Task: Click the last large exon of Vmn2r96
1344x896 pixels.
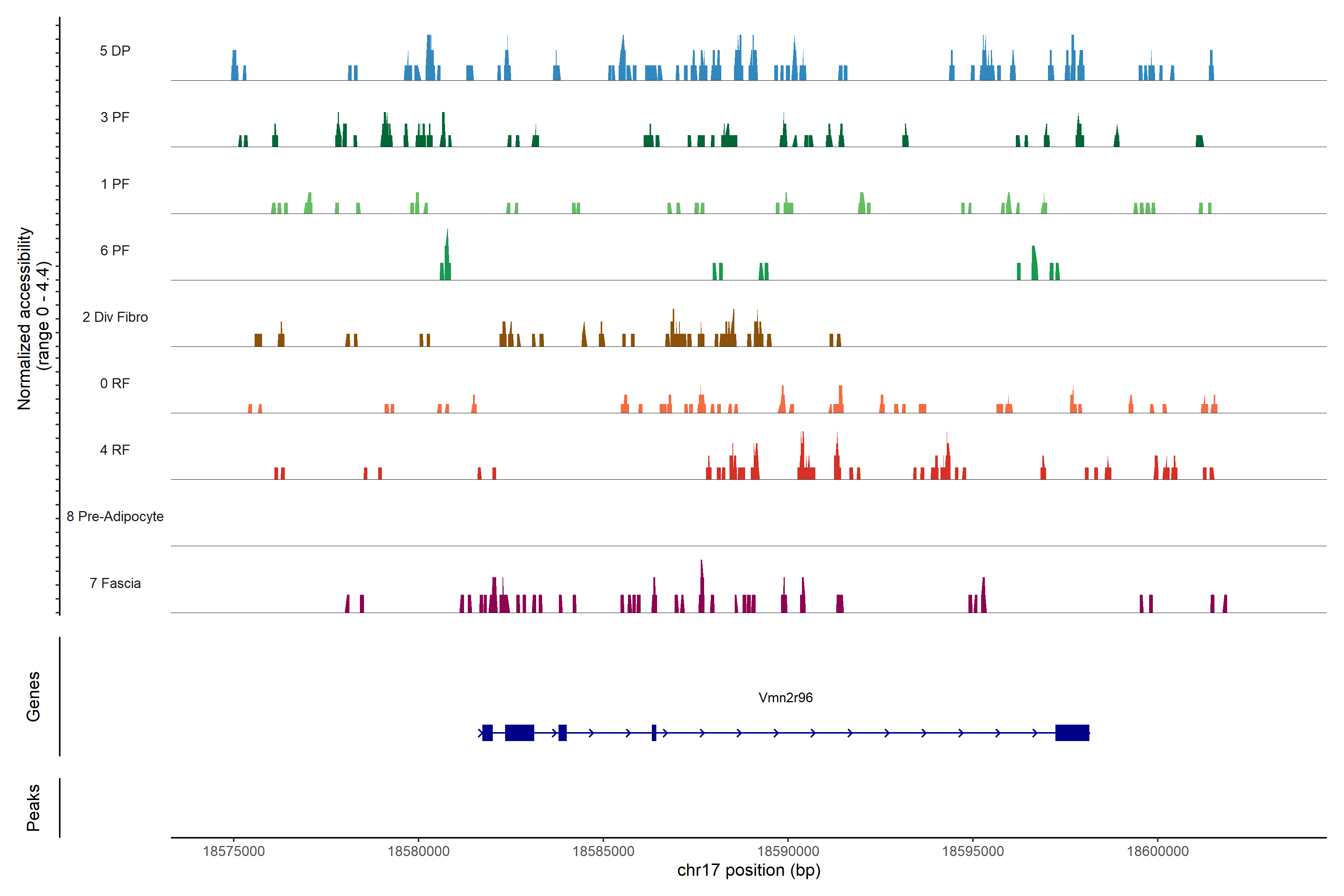Action: click(1072, 732)
